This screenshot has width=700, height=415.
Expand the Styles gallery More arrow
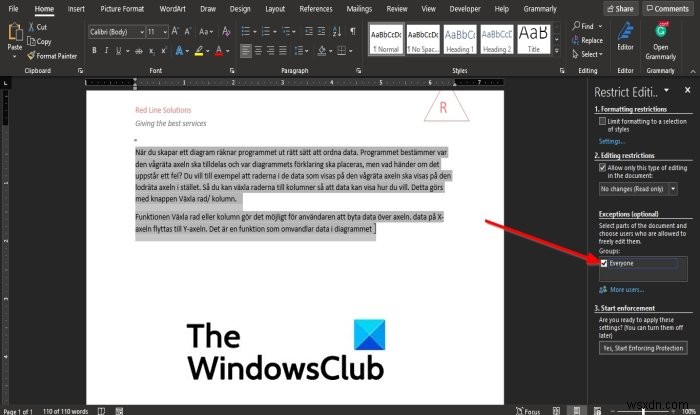click(x=557, y=51)
